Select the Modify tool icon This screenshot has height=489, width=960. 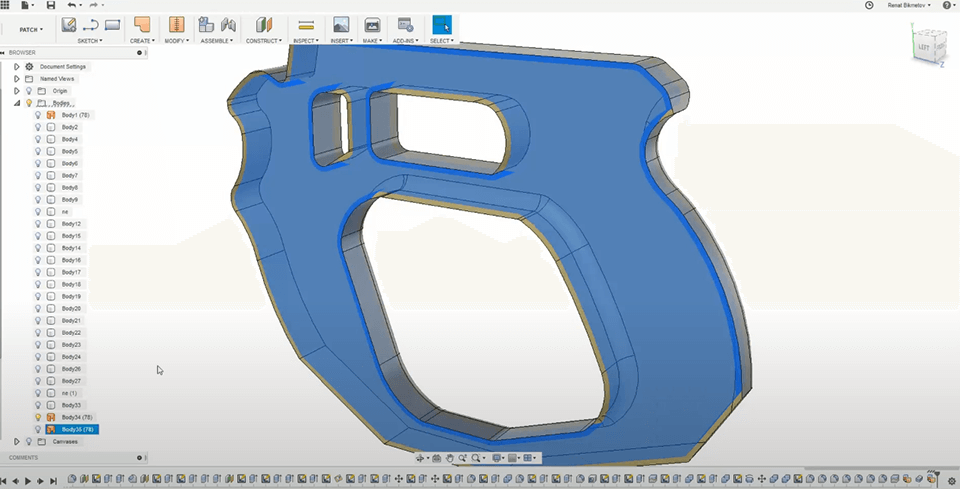(176, 24)
